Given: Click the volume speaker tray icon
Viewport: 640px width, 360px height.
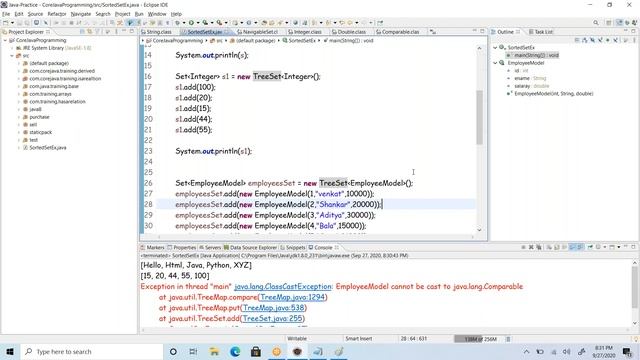Looking at the screenshot, I should [x=567, y=351].
